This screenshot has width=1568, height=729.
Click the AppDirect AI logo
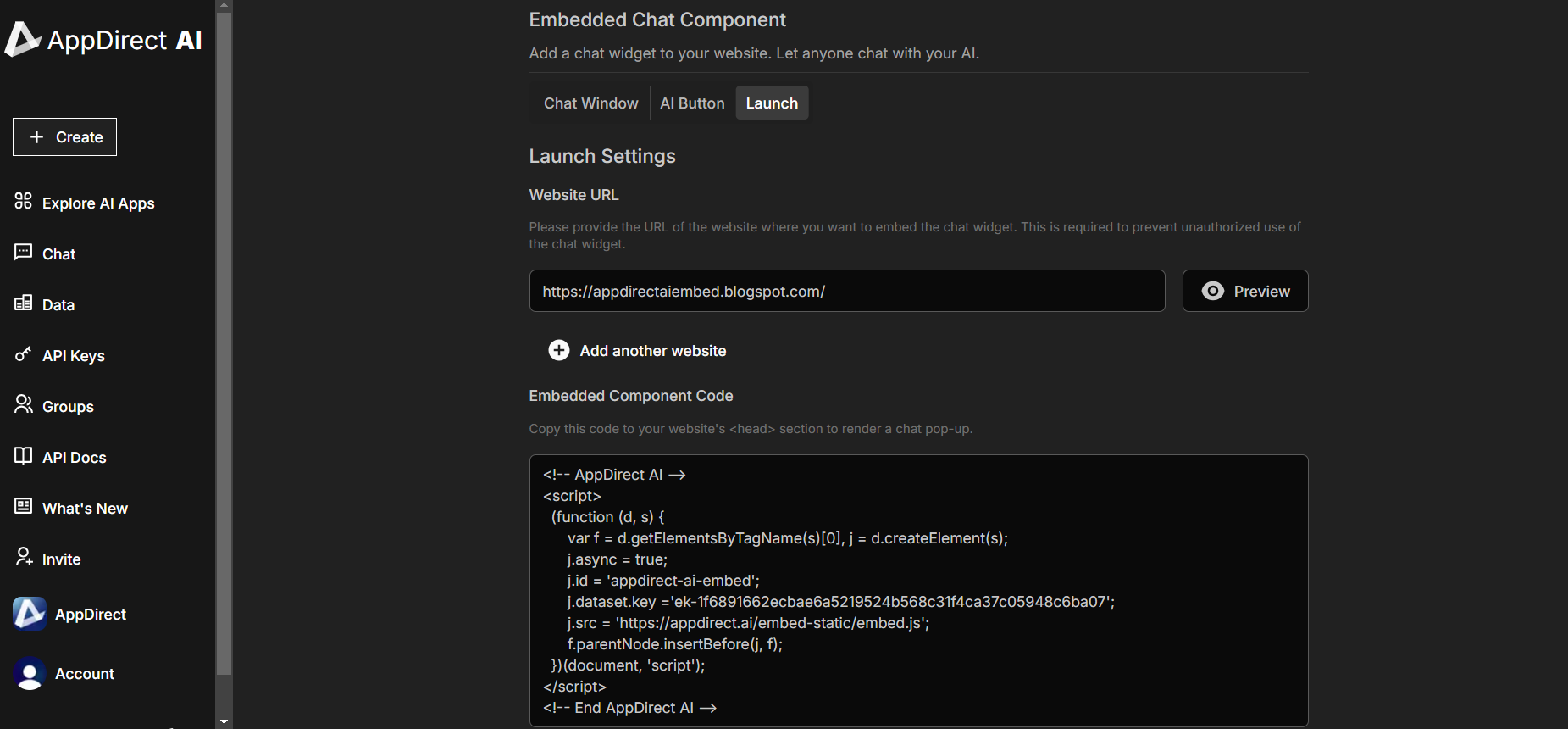click(103, 40)
